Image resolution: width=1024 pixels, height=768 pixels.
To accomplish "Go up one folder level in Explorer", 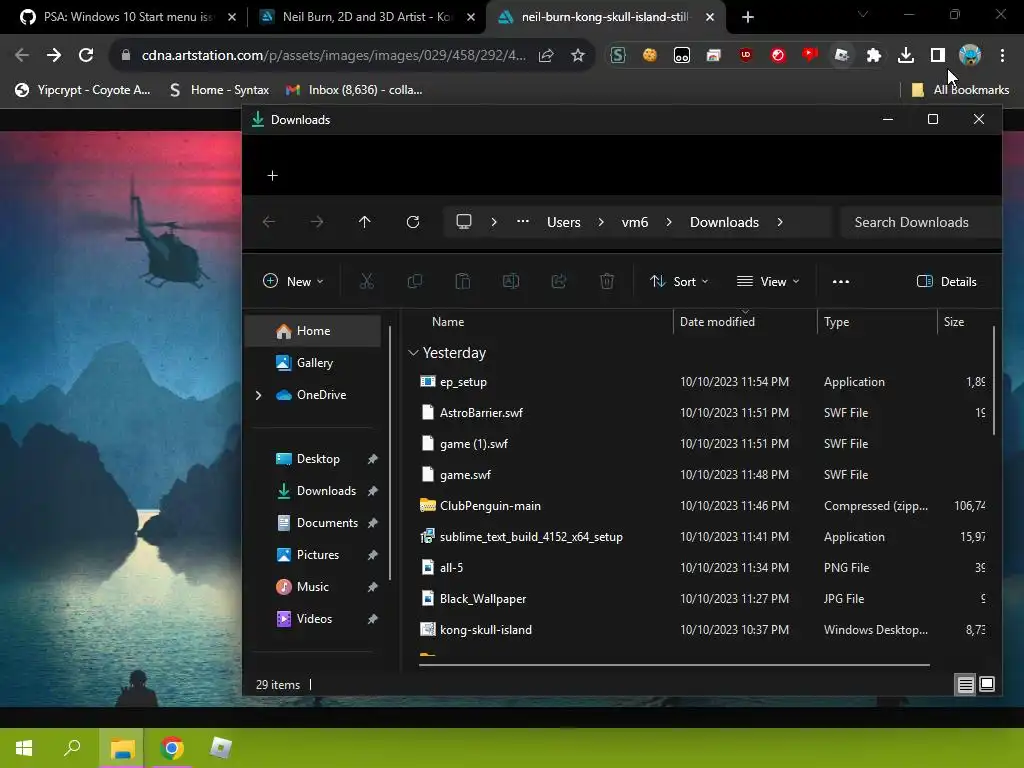I will tap(364, 222).
